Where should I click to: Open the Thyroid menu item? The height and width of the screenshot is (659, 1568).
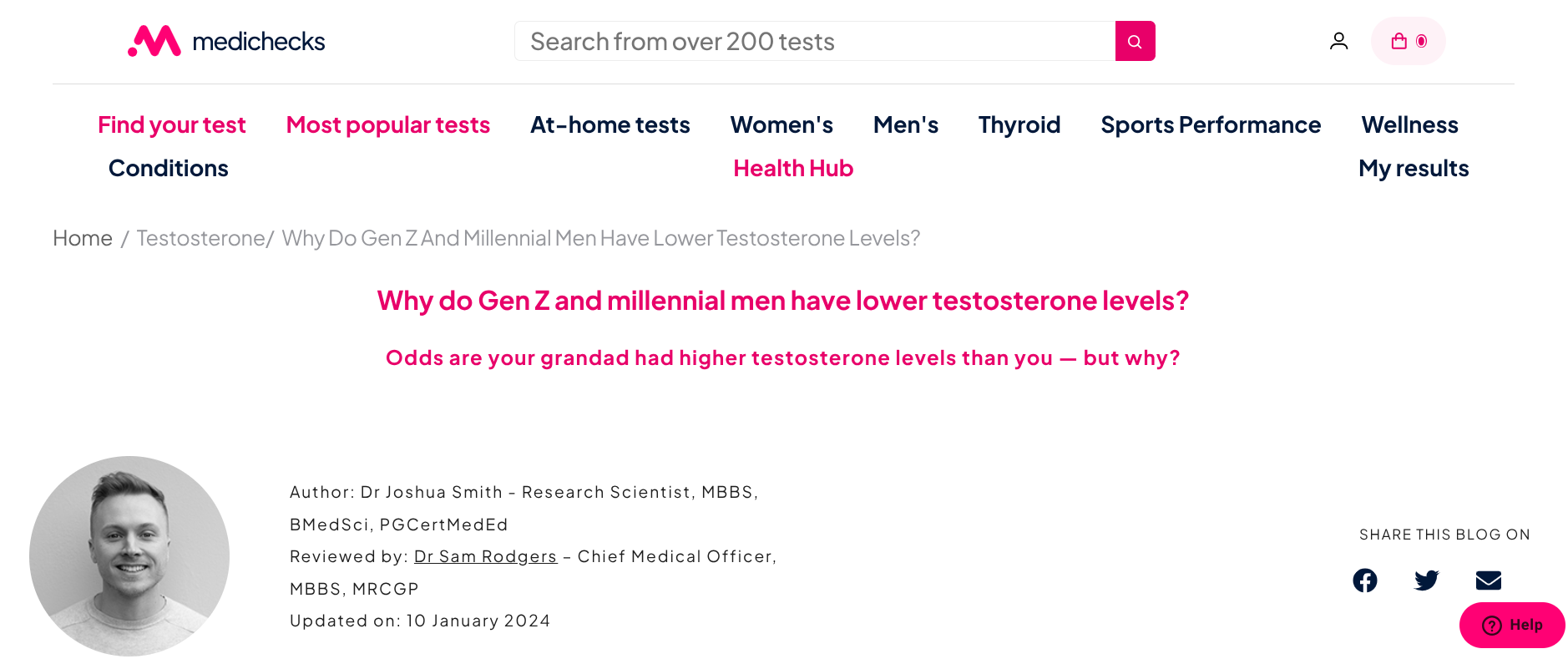tap(1019, 124)
